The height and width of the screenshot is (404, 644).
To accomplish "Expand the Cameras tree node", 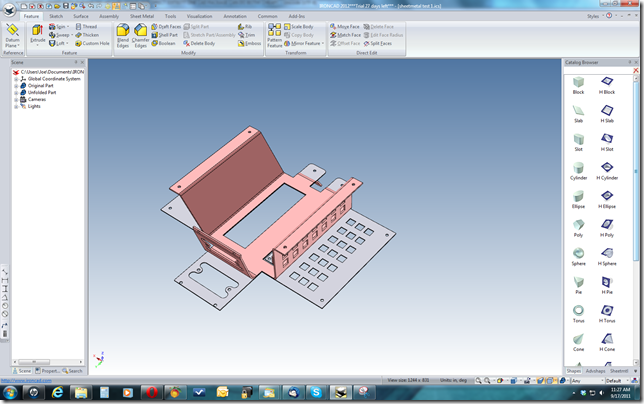I will click(x=16, y=99).
